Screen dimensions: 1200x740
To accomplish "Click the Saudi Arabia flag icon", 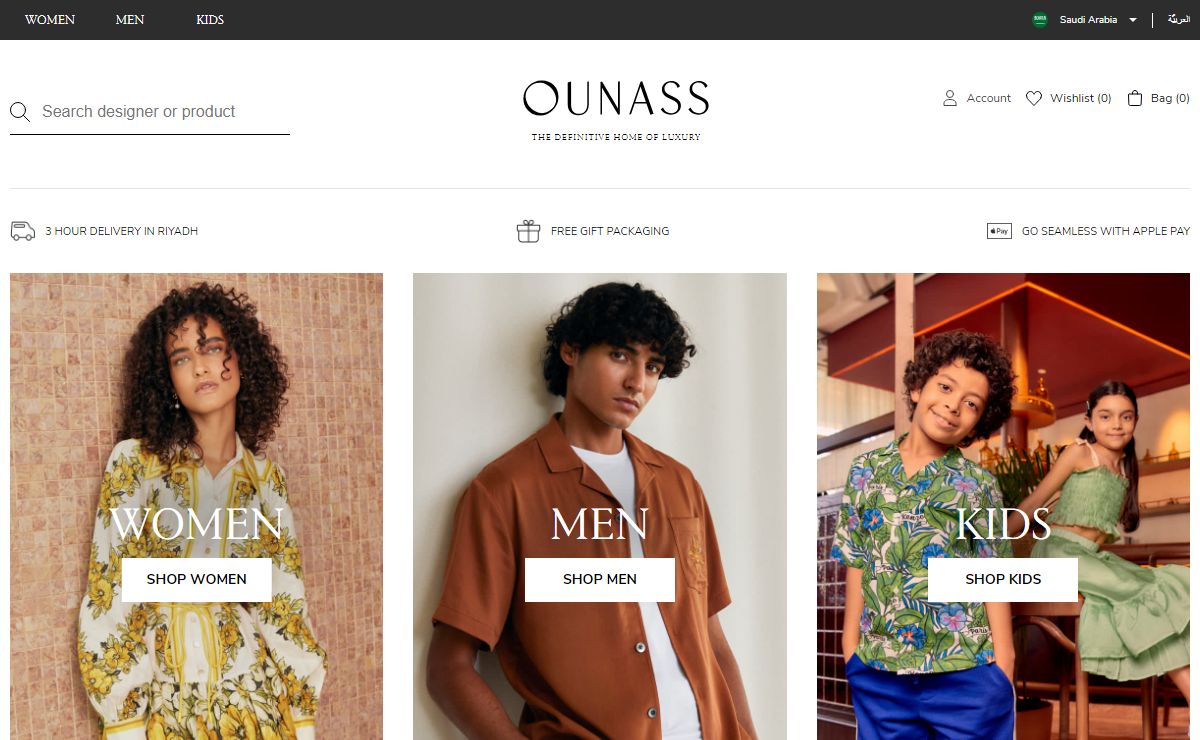I will tap(1040, 20).
